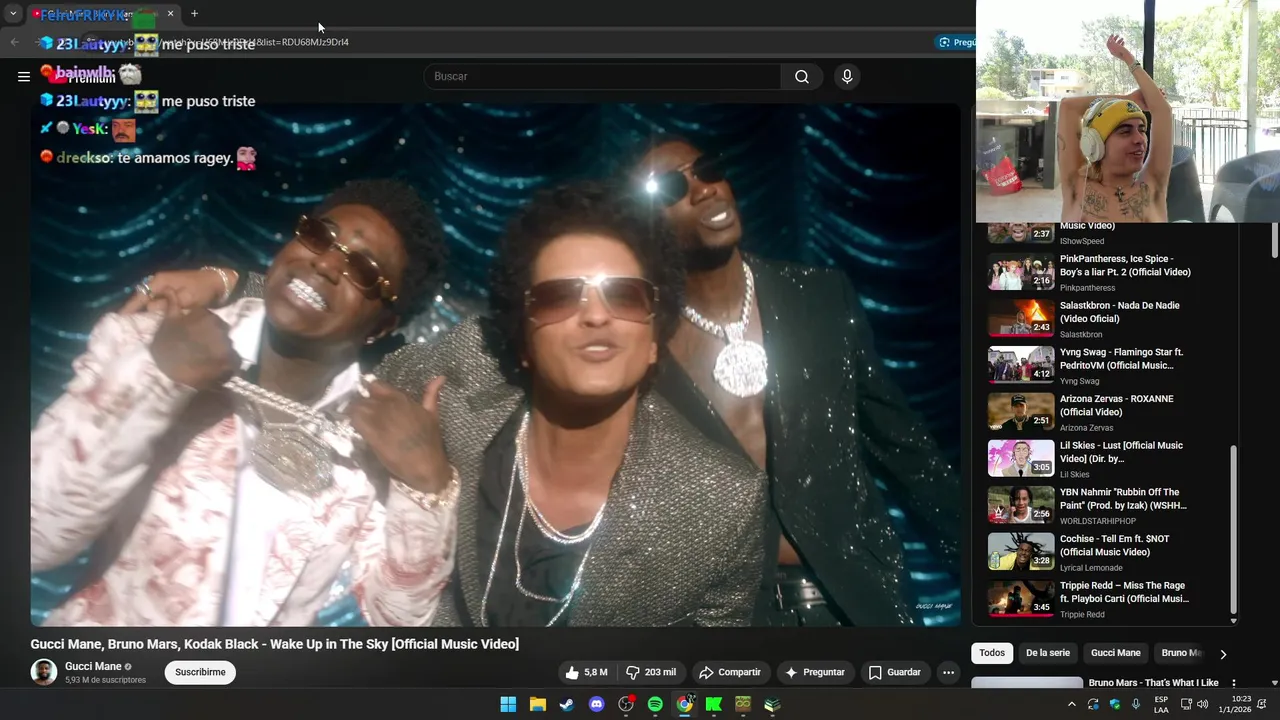1280x720 pixels.
Task: Open YBN Nahmir Rubbin Off The Paint thumbnail
Action: [1021, 506]
